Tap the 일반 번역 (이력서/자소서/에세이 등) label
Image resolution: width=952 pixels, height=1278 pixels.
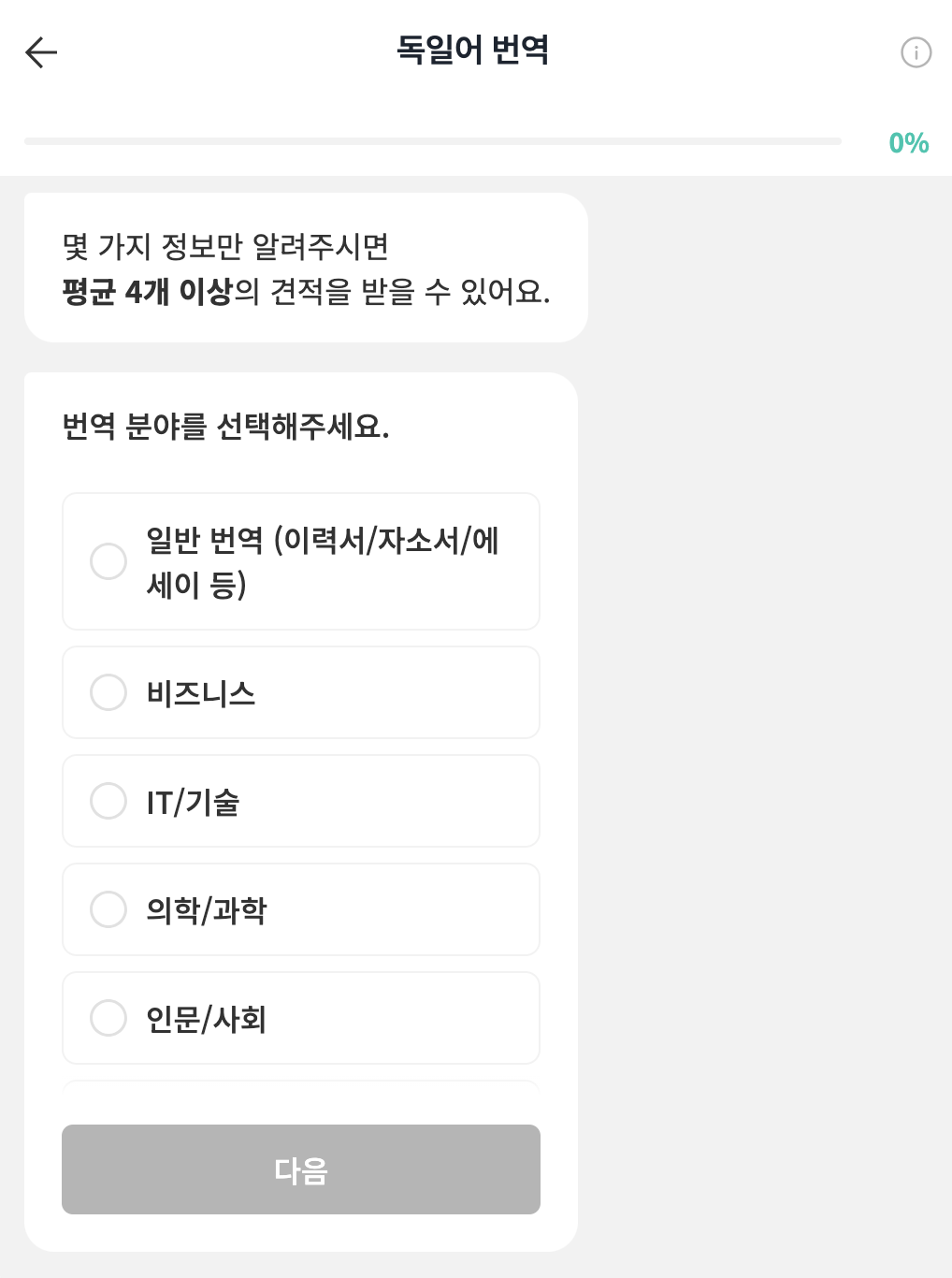pos(322,561)
